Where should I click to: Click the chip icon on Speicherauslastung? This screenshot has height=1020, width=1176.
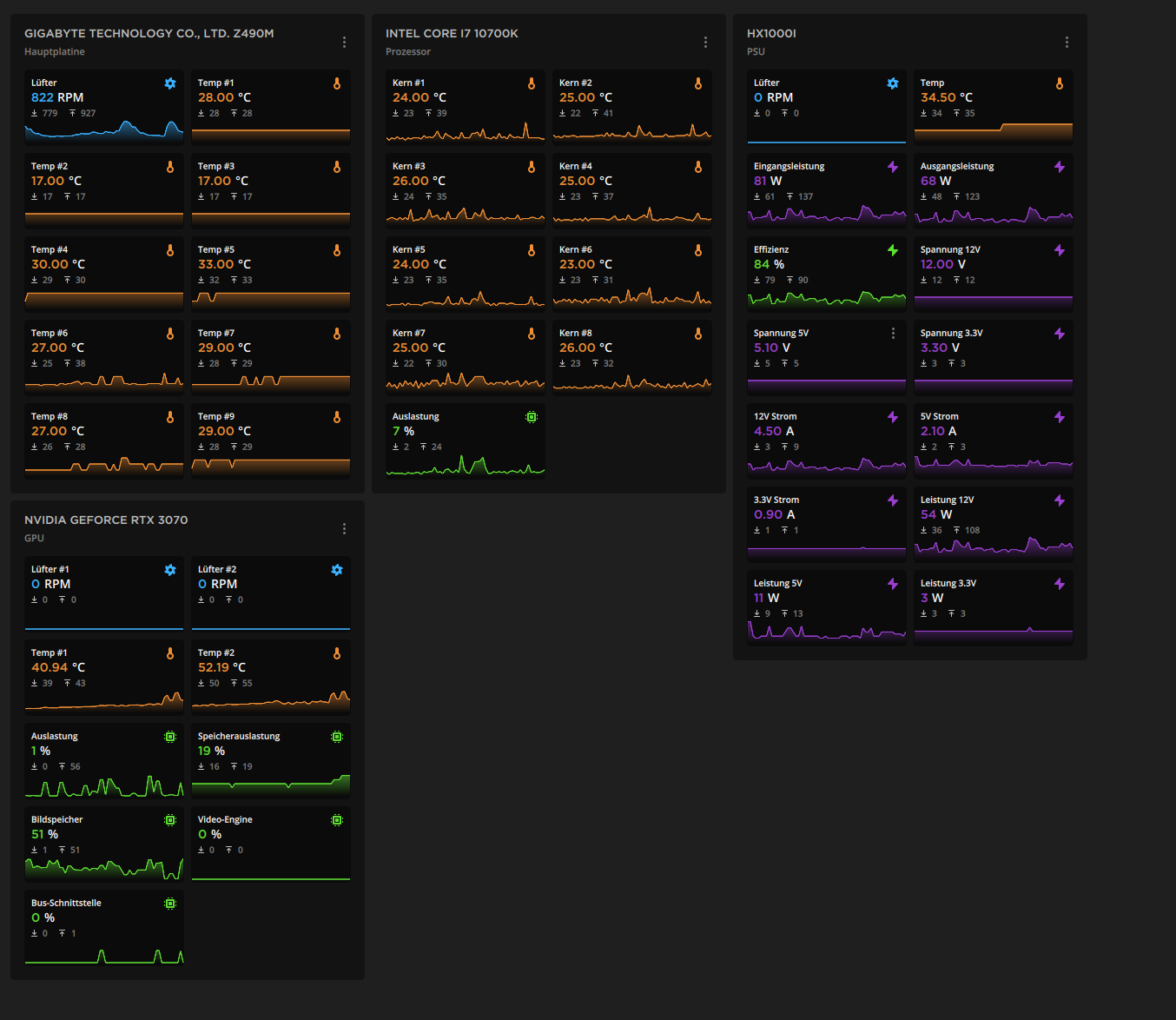coord(337,737)
